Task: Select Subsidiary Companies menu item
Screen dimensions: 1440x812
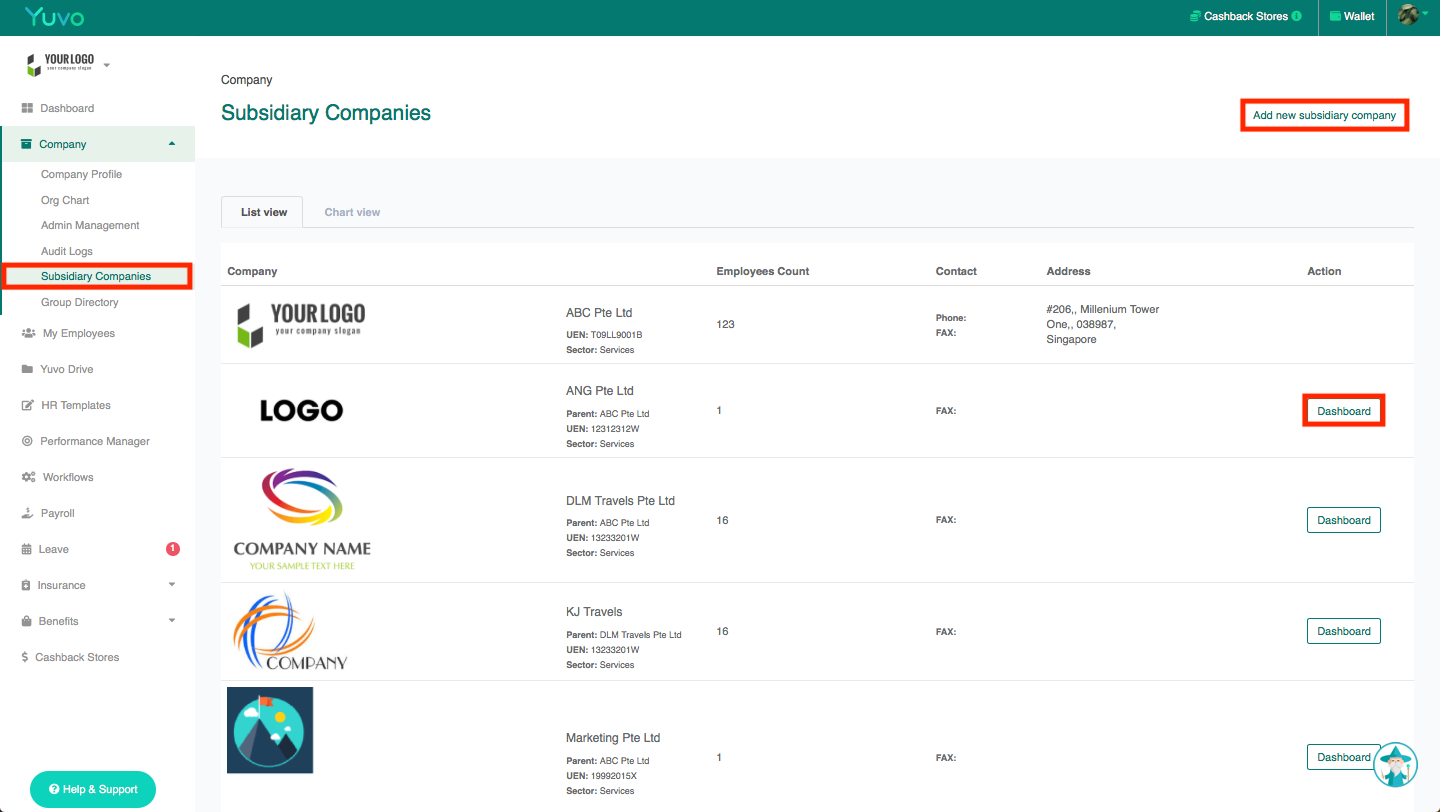Action: (96, 276)
